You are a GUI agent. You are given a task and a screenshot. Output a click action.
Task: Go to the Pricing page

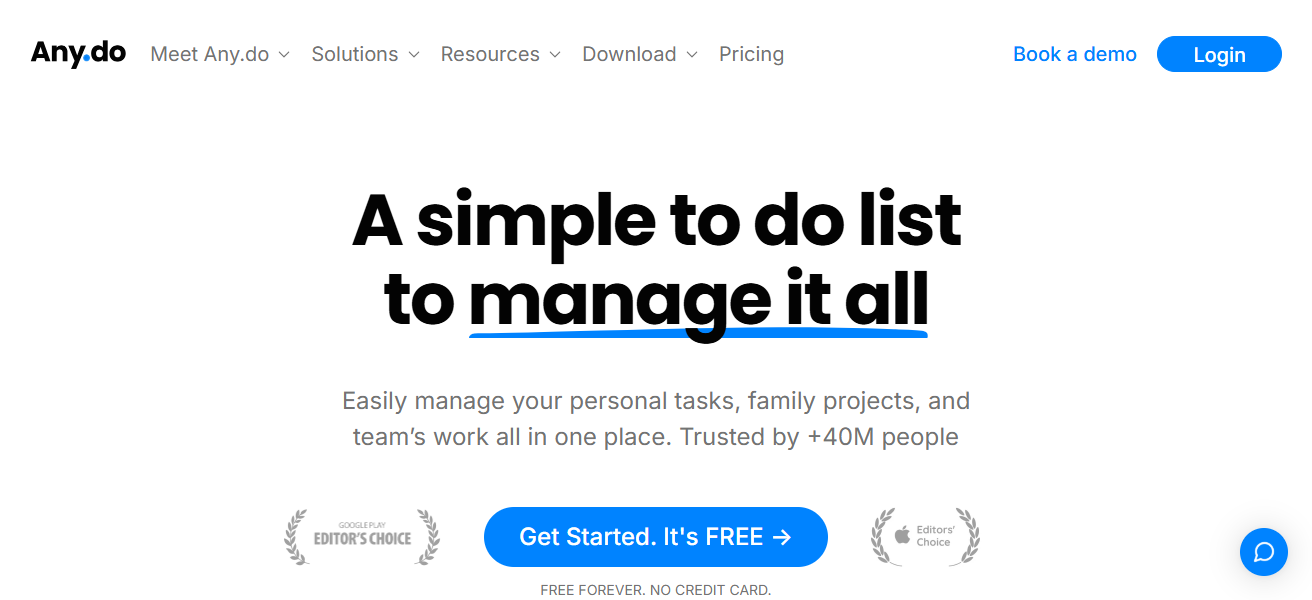(x=751, y=54)
